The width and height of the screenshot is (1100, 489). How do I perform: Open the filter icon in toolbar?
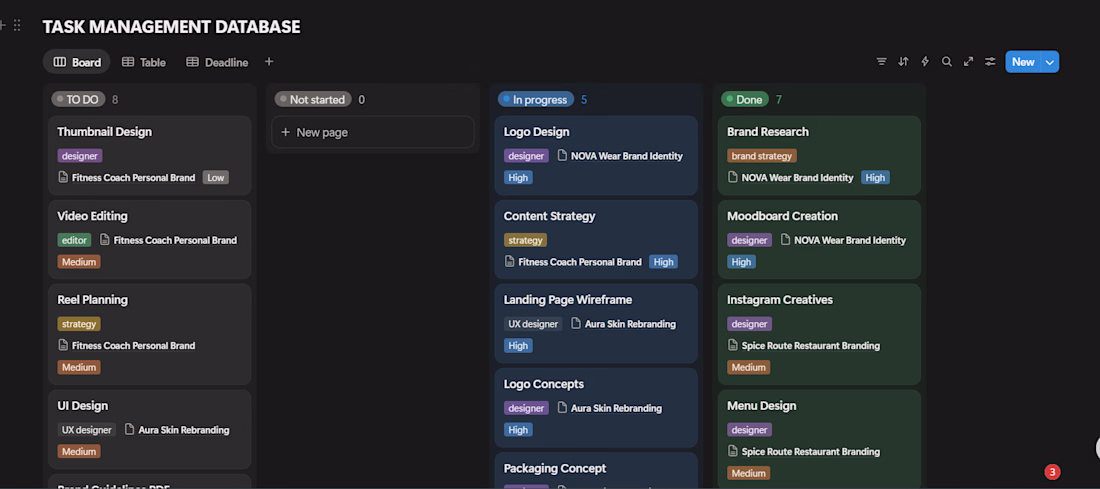point(881,62)
